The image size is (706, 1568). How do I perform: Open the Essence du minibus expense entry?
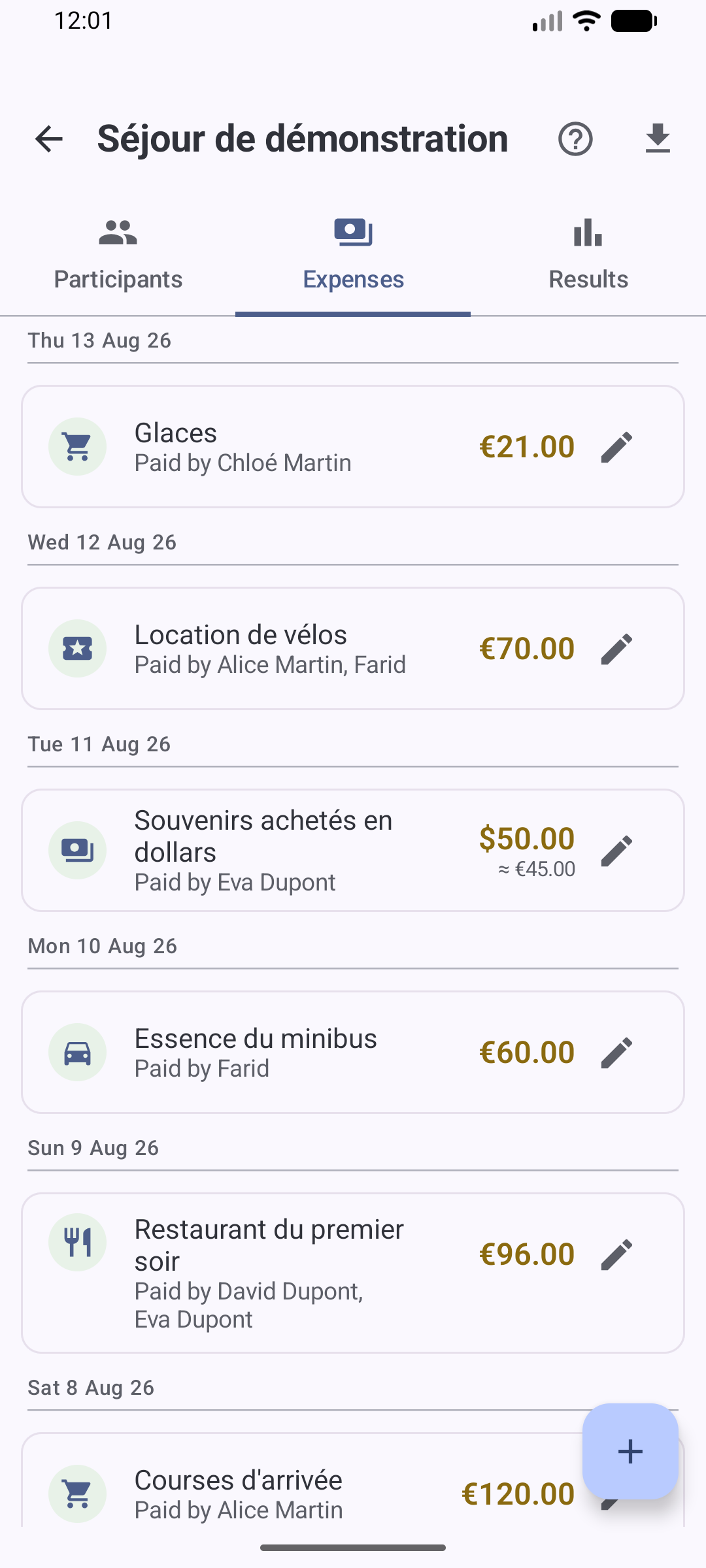(353, 1053)
